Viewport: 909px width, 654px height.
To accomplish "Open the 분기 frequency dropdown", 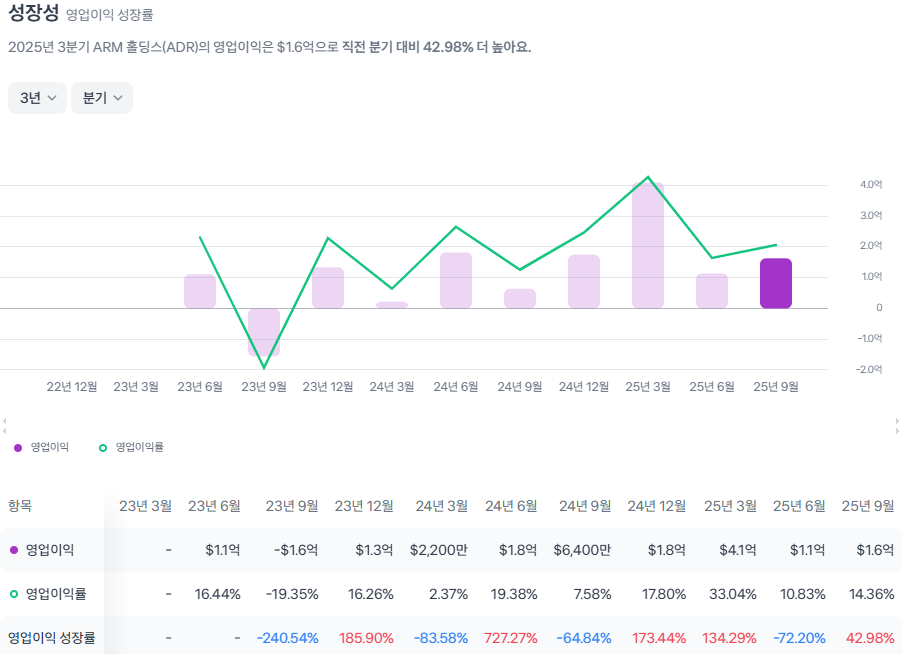I will coord(101,97).
